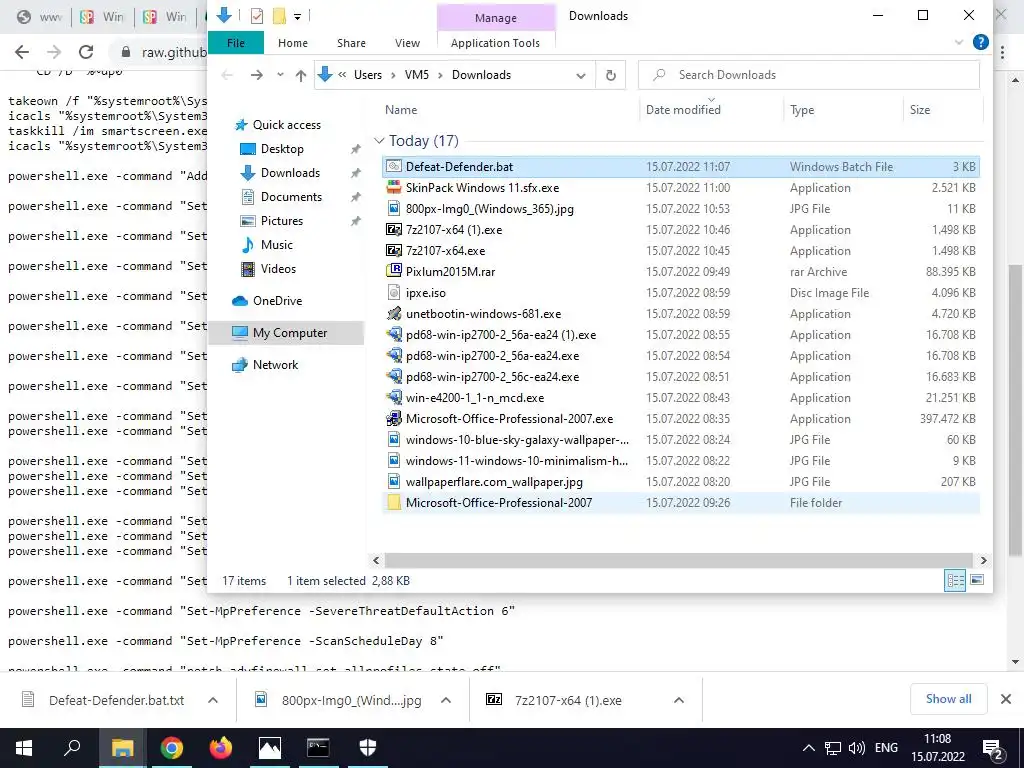The height and width of the screenshot is (768, 1024).
Task: Open Firefox from the taskbar
Action: pos(221,748)
